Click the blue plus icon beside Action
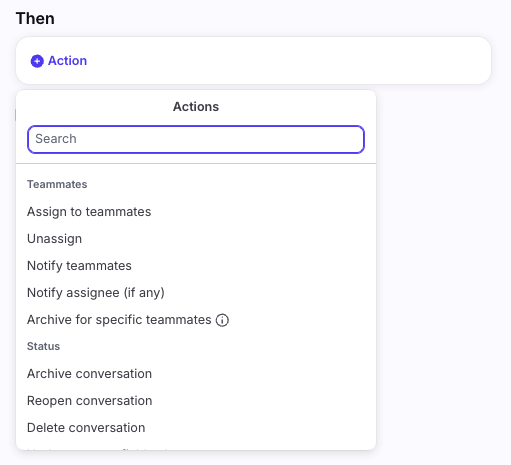Viewport: 511px width, 465px height. click(x=37, y=61)
